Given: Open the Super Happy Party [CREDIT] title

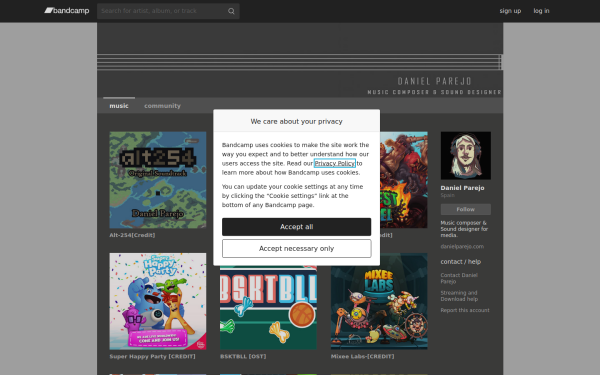Looking at the screenshot, I should coord(152,357).
